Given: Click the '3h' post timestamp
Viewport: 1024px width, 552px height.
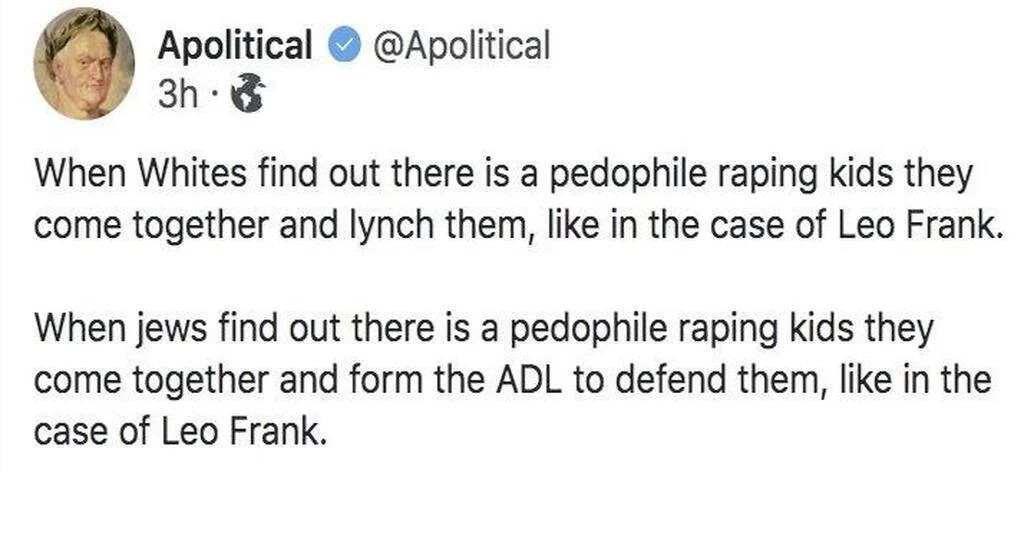Looking at the screenshot, I should [x=177, y=96].
